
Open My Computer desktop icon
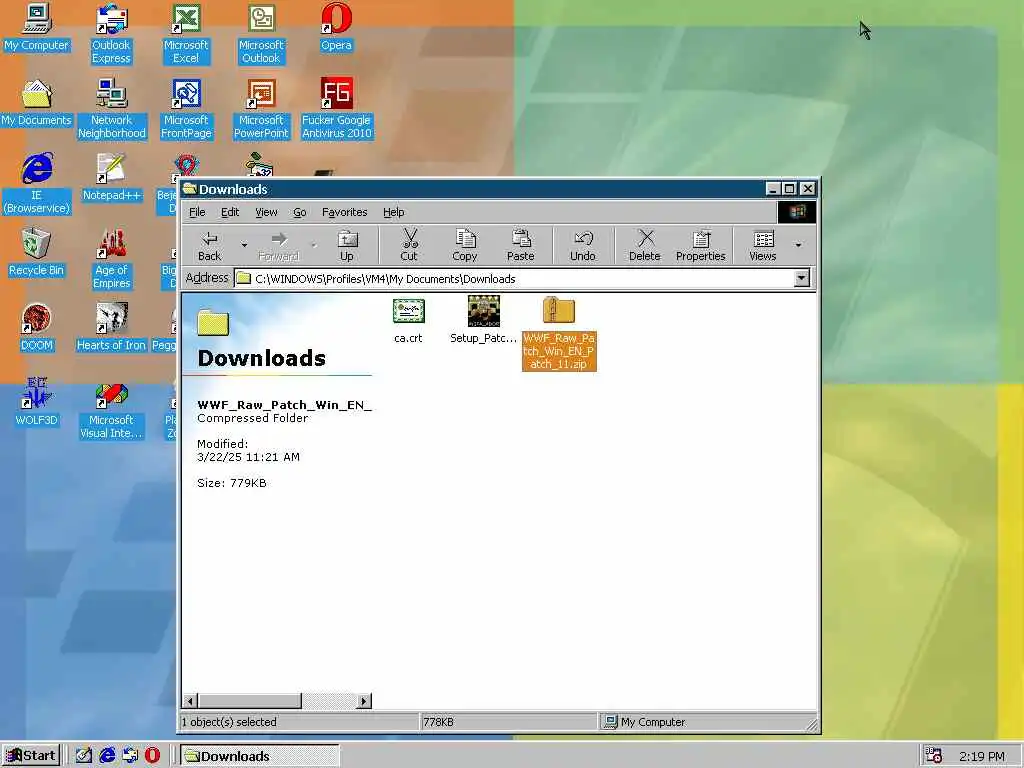click(37, 27)
